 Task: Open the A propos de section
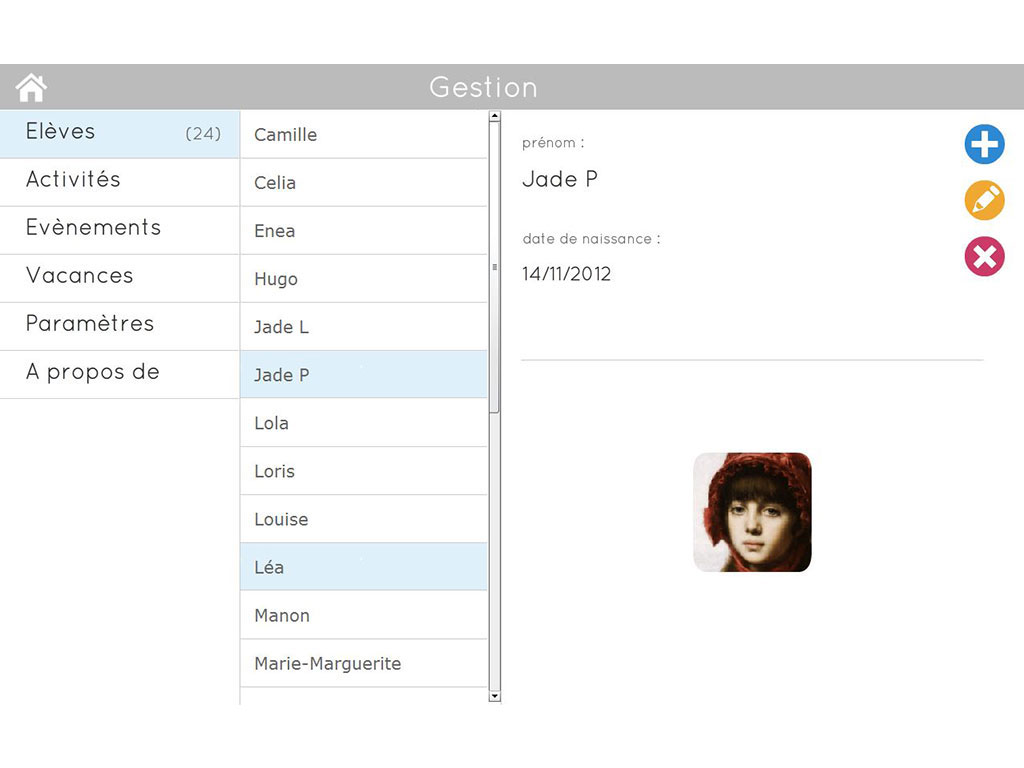click(119, 373)
